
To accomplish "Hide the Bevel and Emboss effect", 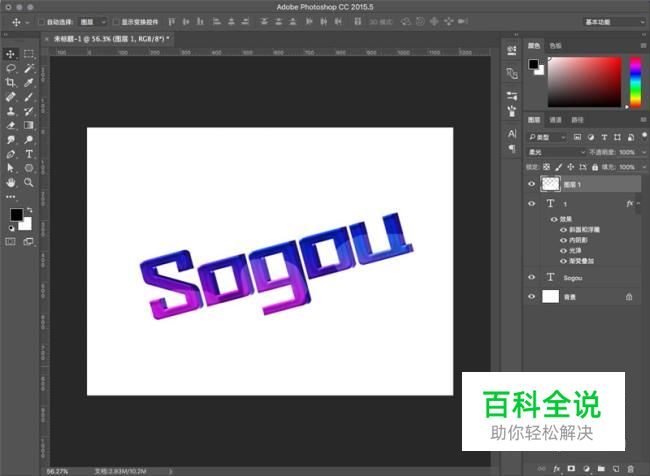I will 563,230.
